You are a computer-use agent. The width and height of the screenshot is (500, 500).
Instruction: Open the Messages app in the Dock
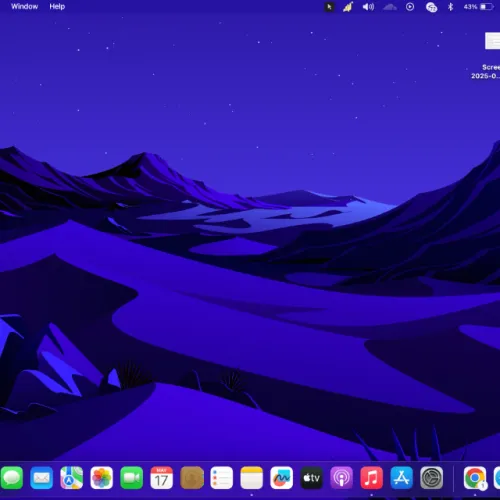12,478
